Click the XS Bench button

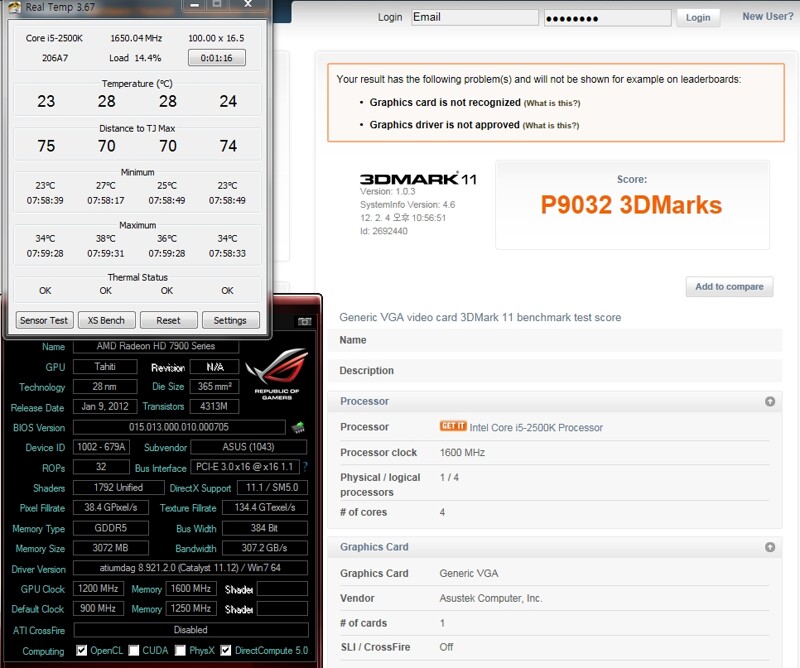(107, 320)
